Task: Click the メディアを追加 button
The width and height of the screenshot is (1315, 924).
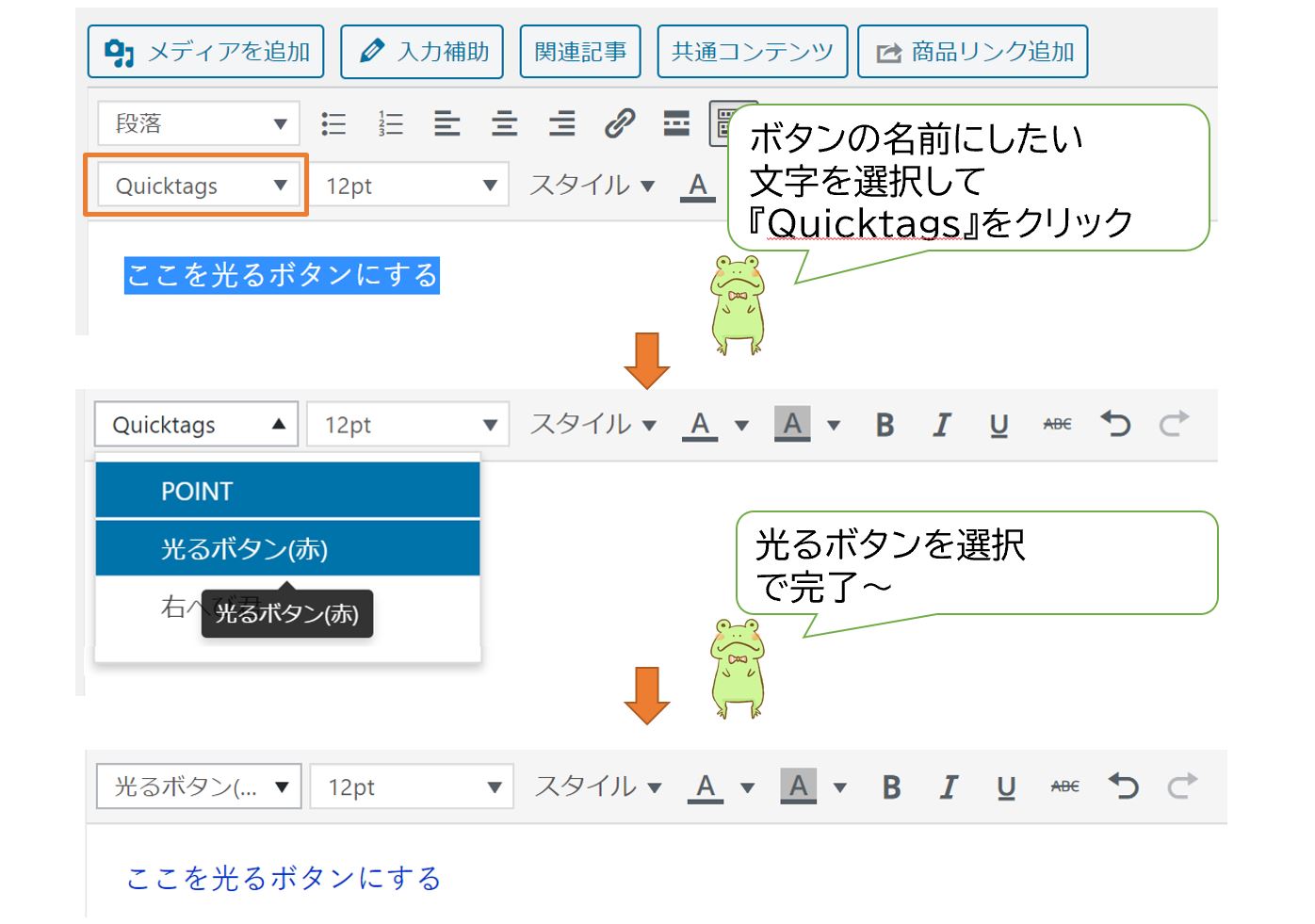Action: [x=206, y=52]
